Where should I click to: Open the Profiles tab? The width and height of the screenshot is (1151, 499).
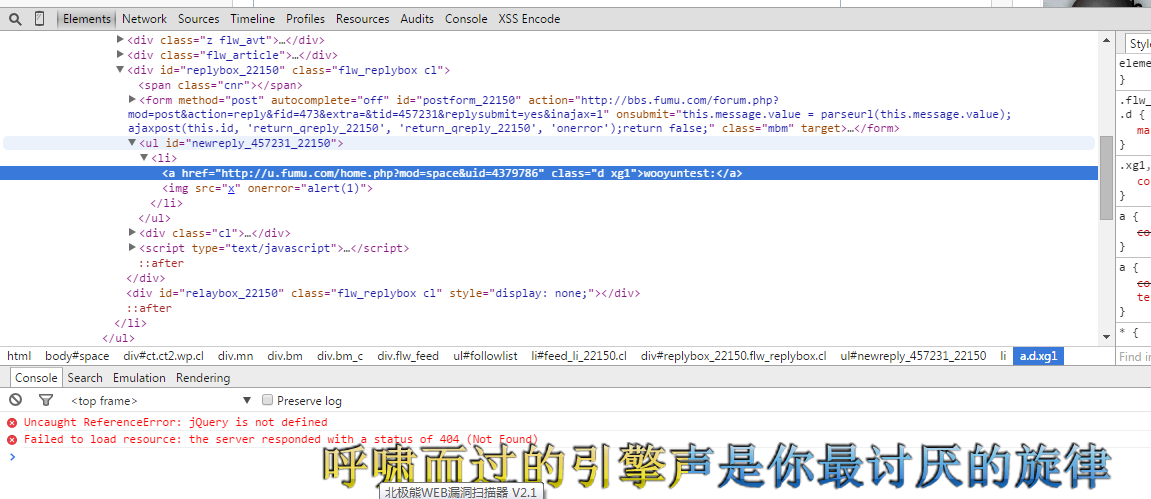click(305, 19)
